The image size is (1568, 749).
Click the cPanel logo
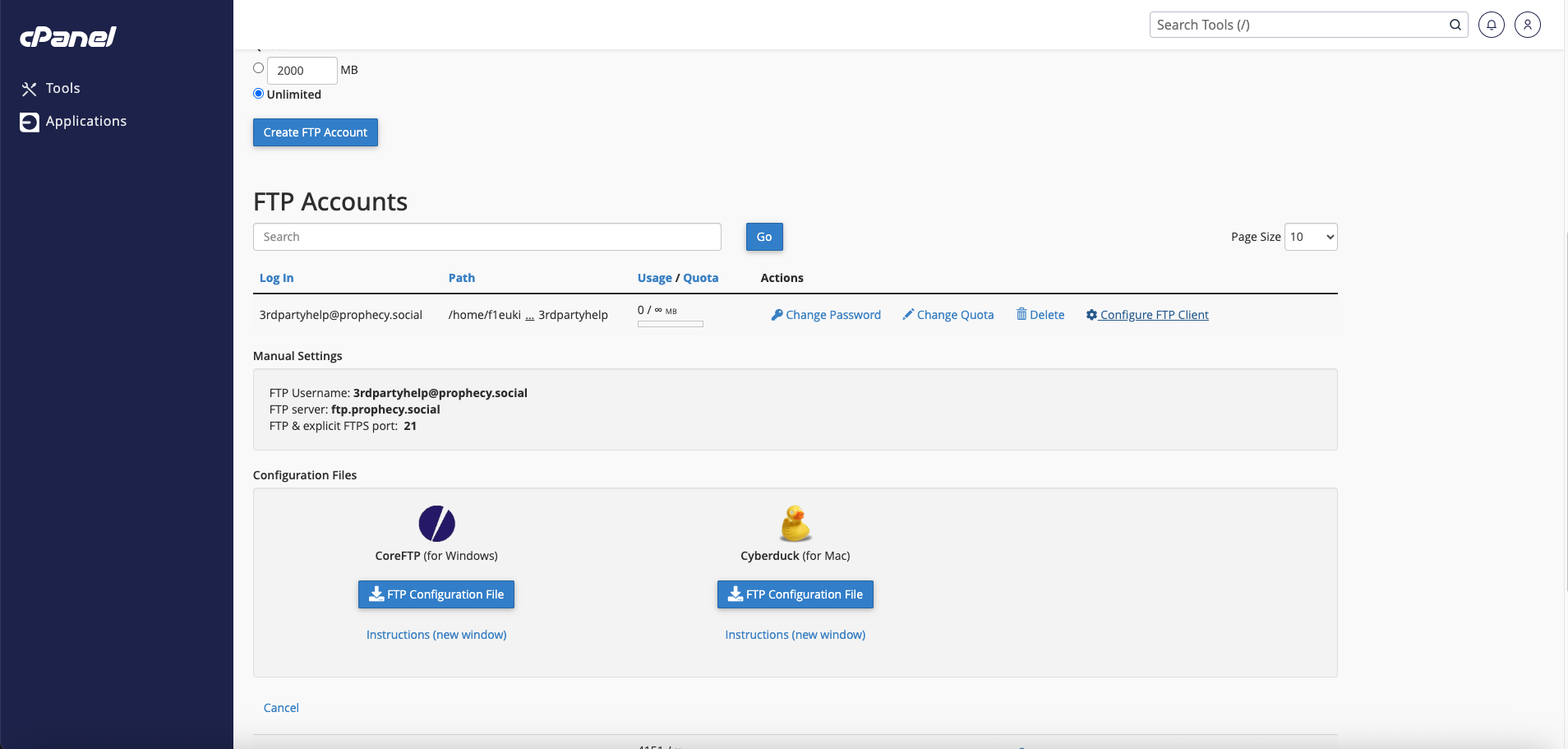pos(68,37)
